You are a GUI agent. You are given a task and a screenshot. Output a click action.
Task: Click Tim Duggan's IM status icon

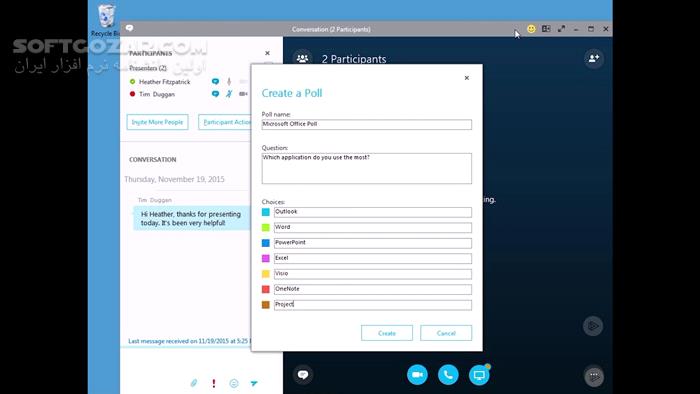tap(215, 94)
